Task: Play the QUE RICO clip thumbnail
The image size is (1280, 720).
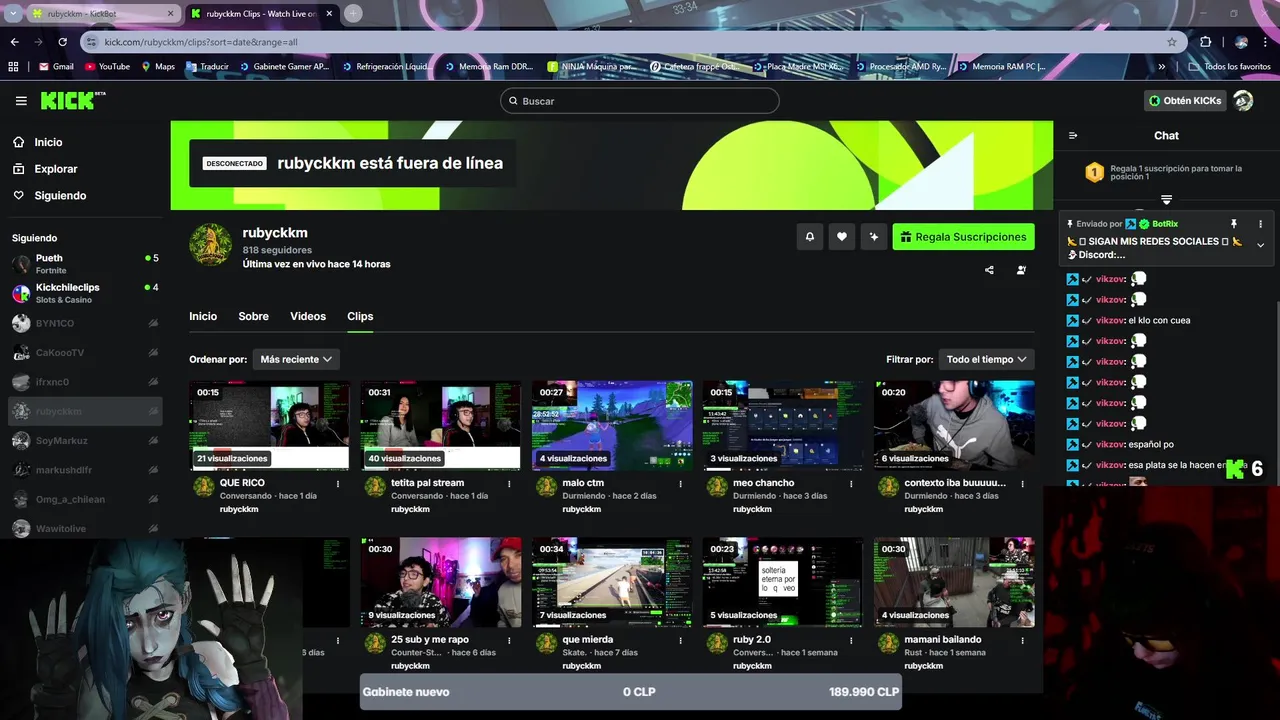Action: (x=270, y=425)
